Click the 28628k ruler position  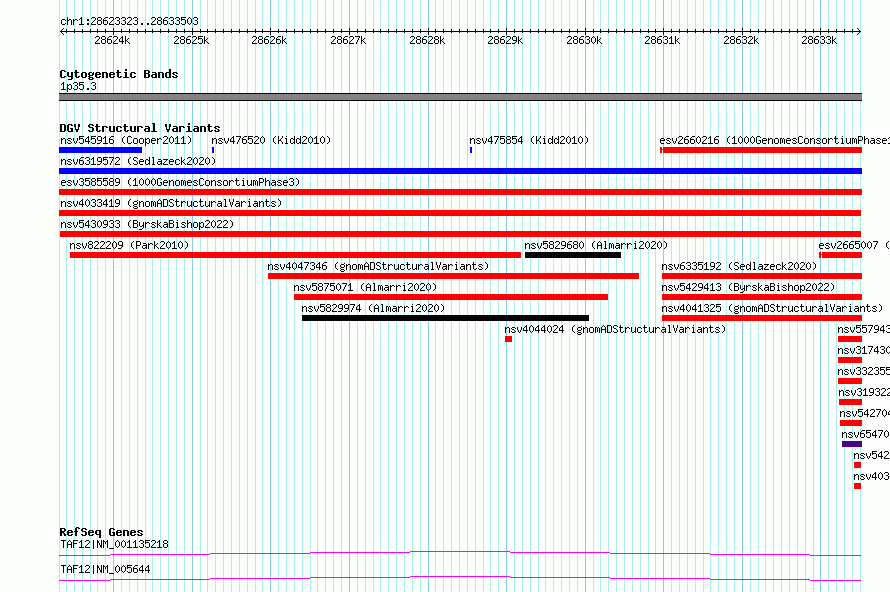coord(427,40)
